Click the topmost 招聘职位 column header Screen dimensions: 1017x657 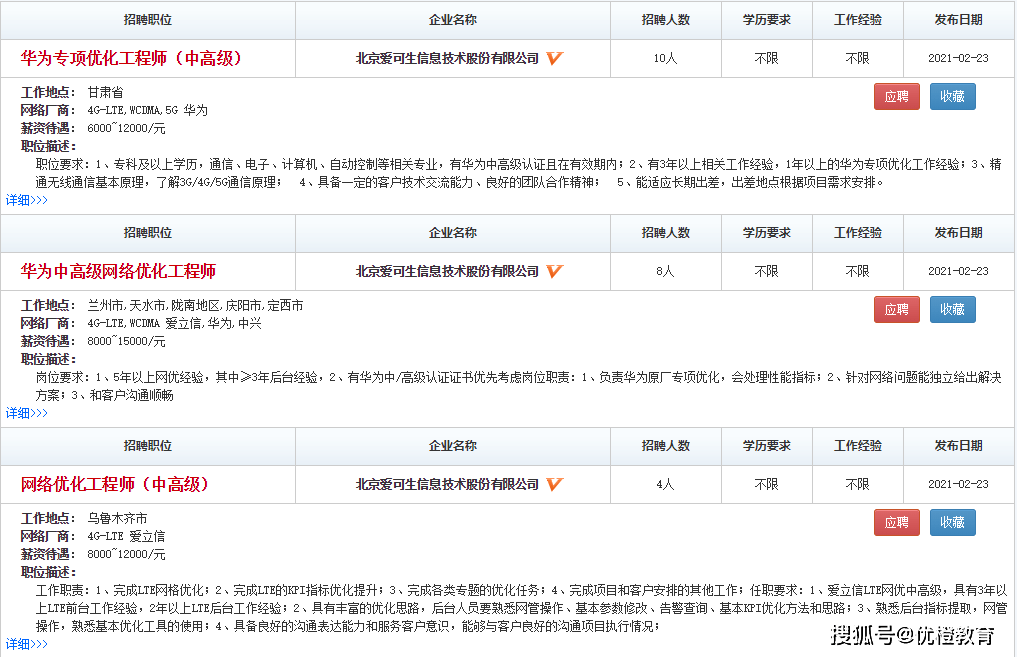148,20
